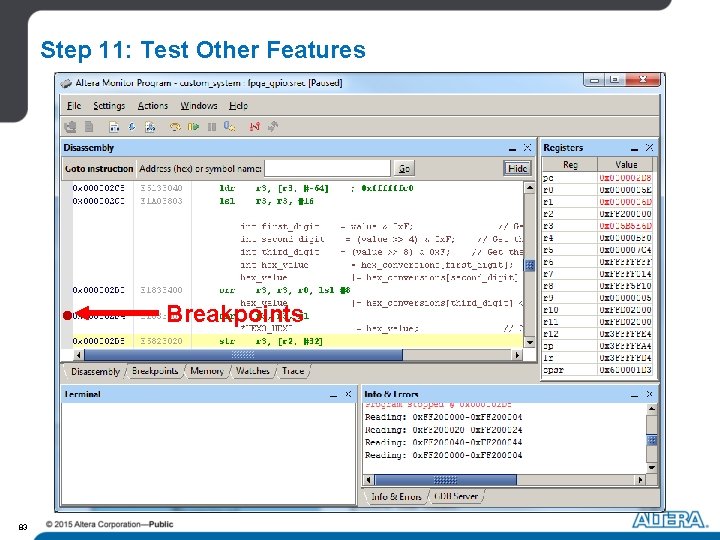
Task: Click Disassembly scrollbar down arrow
Action: (x=529, y=342)
